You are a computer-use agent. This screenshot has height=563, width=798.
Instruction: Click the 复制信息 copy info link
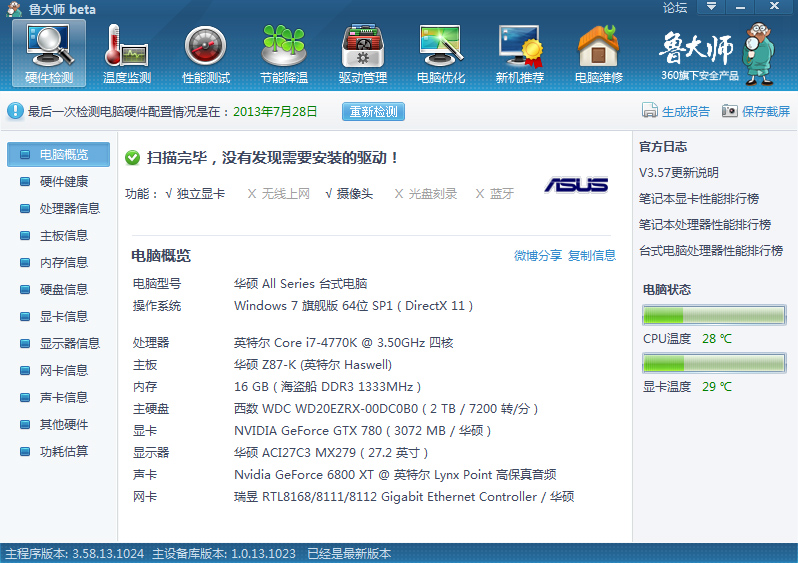[x=592, y=255]
